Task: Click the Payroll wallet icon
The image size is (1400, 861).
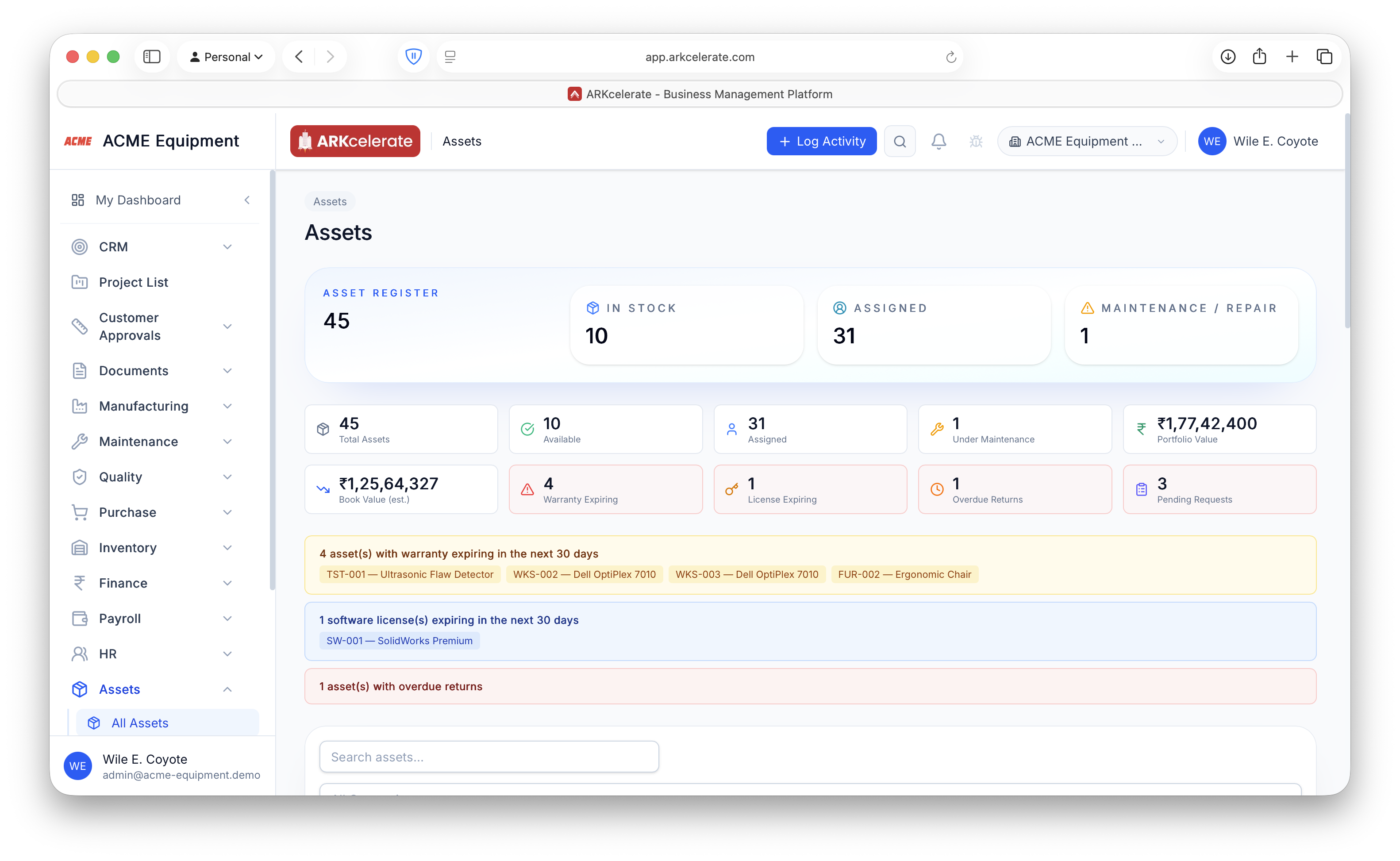Action: tap(80, 619)
